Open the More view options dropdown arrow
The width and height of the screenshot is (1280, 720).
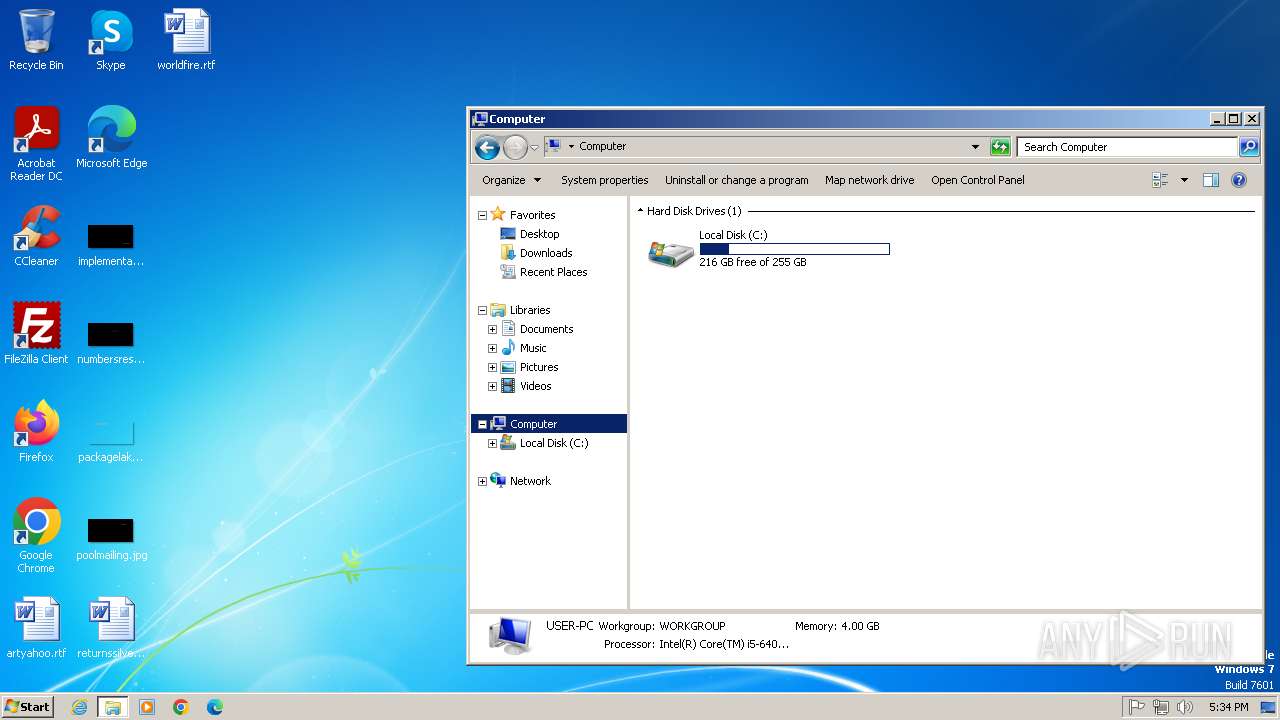coord(1184,180)
